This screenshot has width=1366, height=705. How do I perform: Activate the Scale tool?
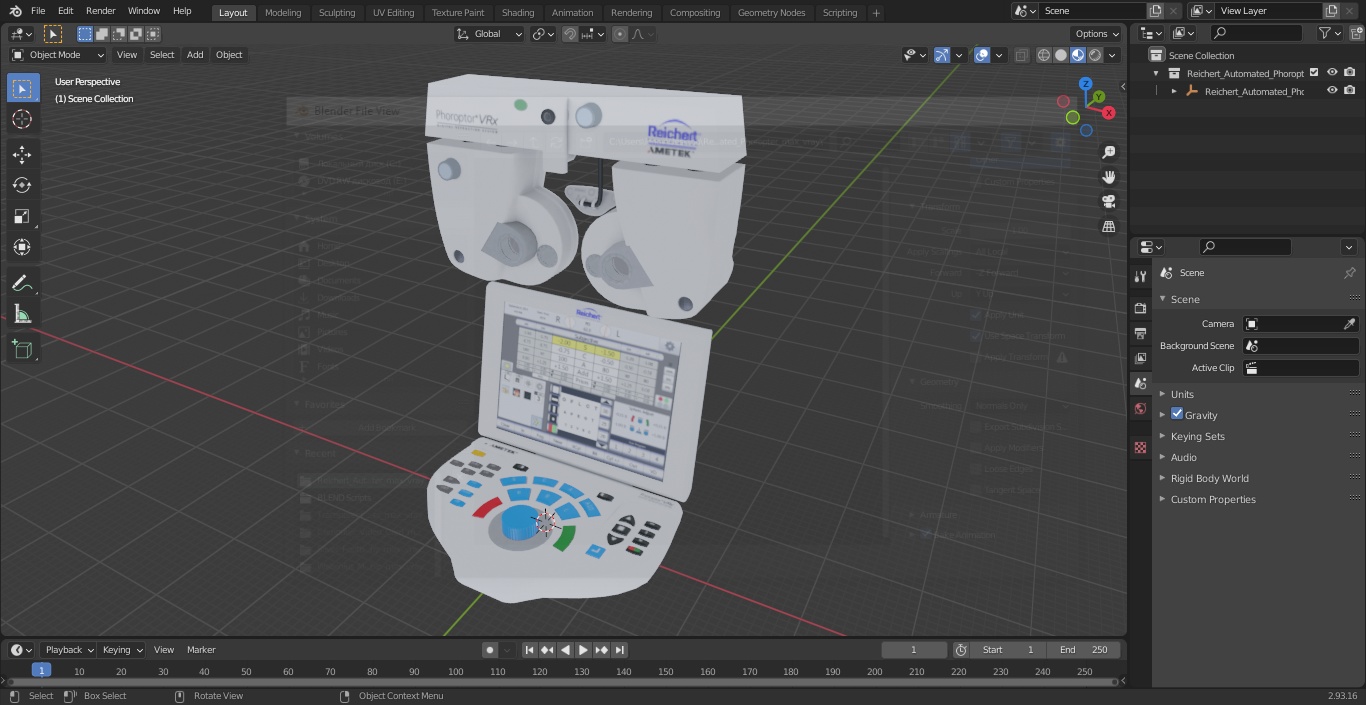(x=22, y=217)
